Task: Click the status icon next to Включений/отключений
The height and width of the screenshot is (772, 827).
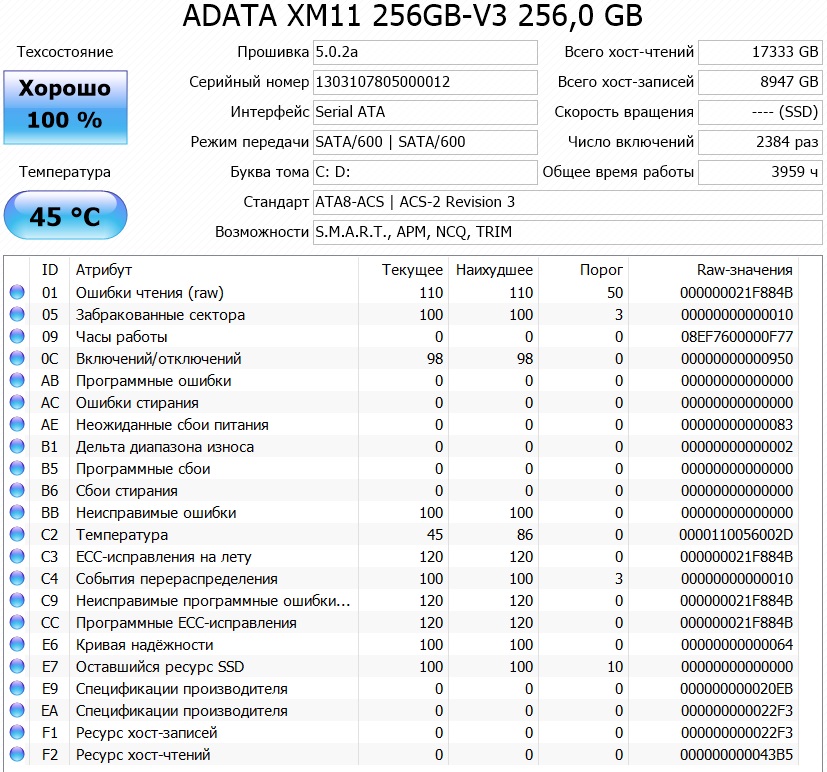Action: coord(17,359)
